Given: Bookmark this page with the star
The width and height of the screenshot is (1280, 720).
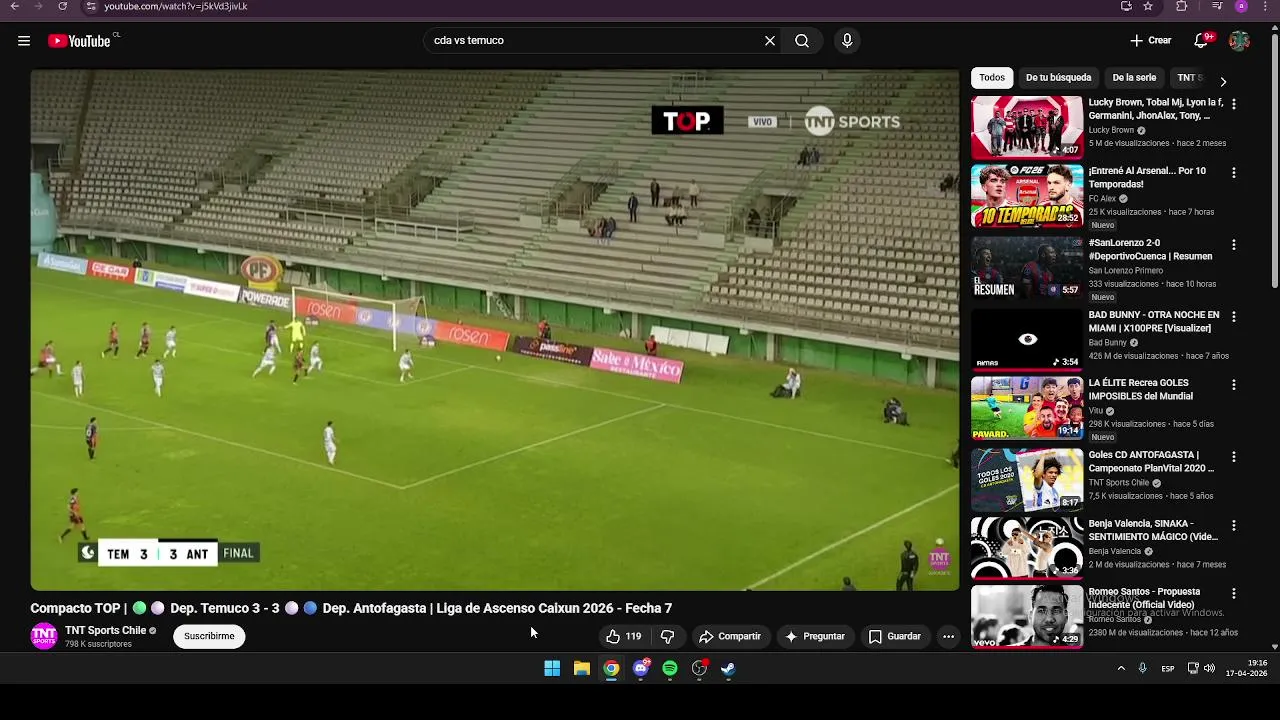Looking at the screenshot, I should (x=1148, y=6).
